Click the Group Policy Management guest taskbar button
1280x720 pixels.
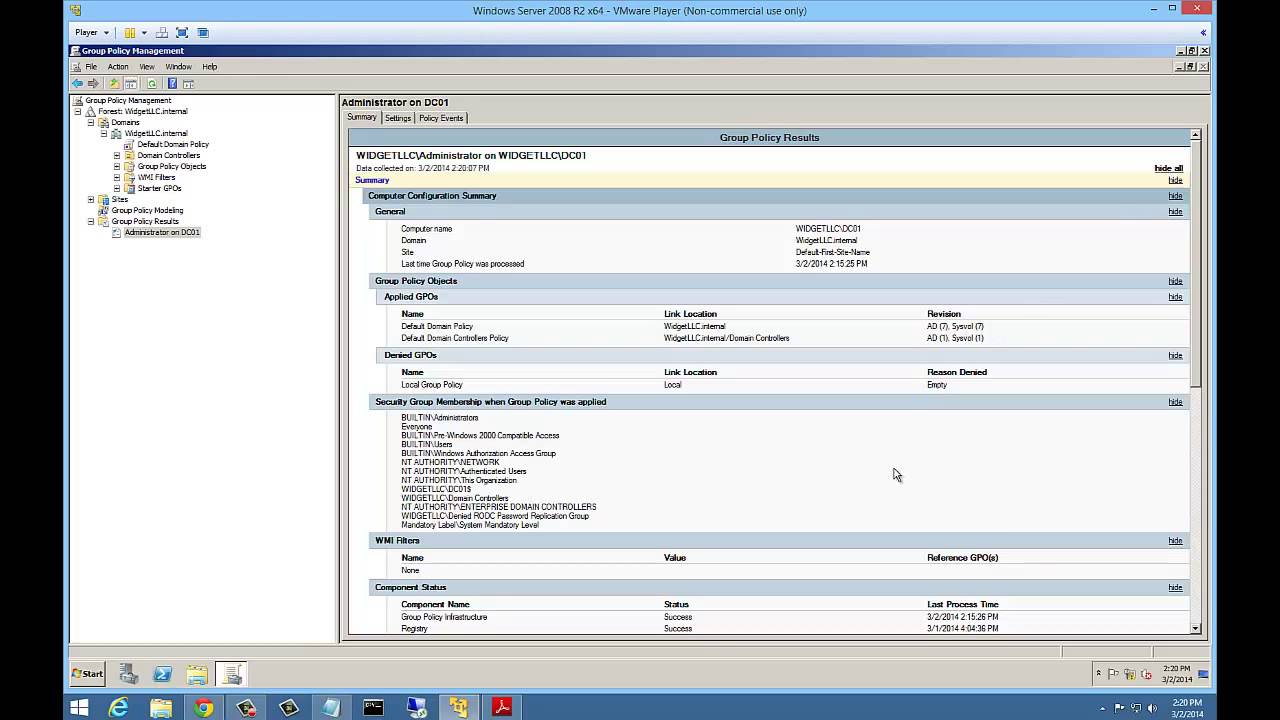(x=230, y=674)
